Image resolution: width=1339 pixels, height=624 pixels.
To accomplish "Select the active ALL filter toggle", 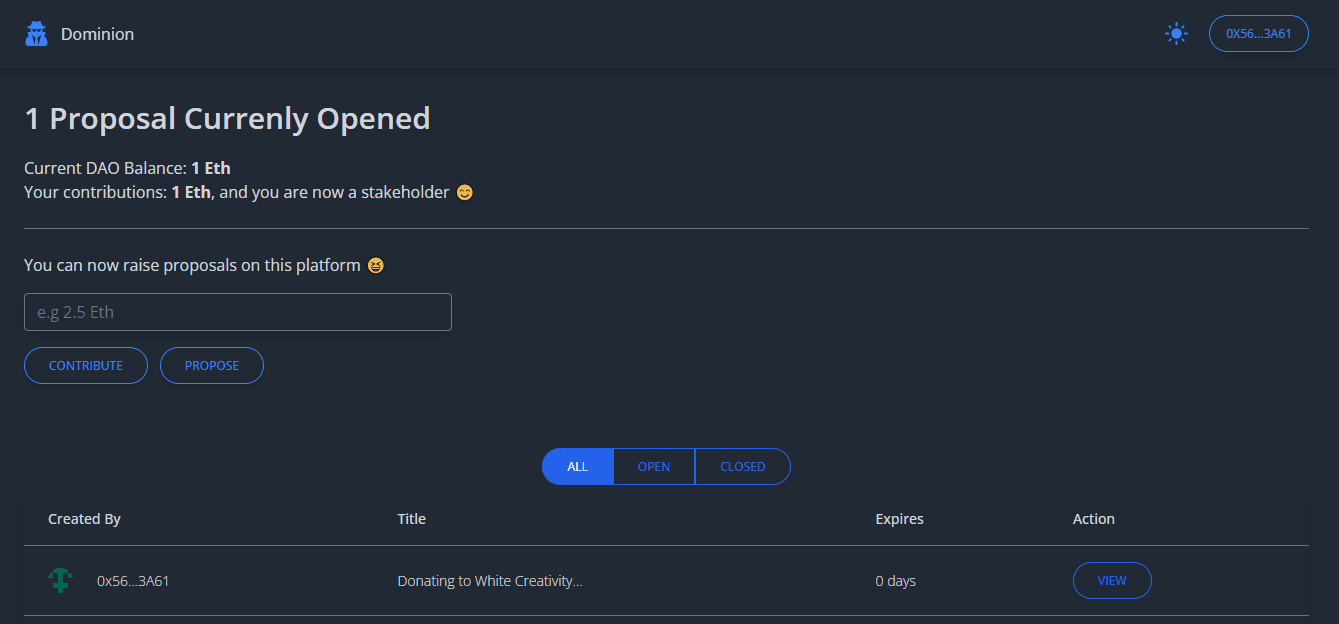I will [x=577, y=466].
